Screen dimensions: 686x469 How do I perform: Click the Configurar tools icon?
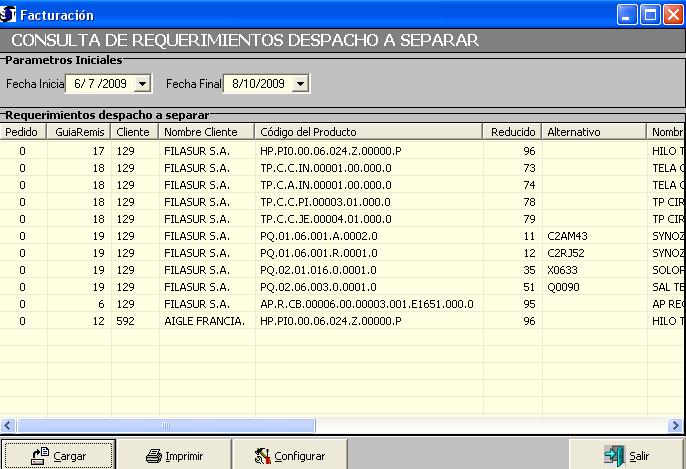coord(264,456)
